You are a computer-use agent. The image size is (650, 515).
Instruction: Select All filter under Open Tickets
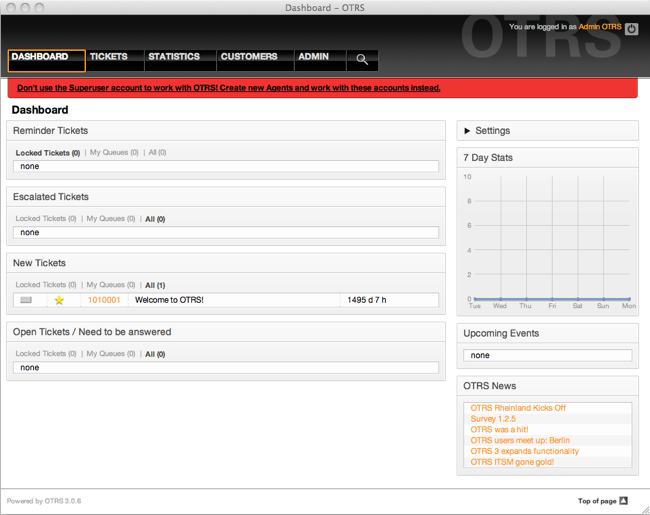155,354
